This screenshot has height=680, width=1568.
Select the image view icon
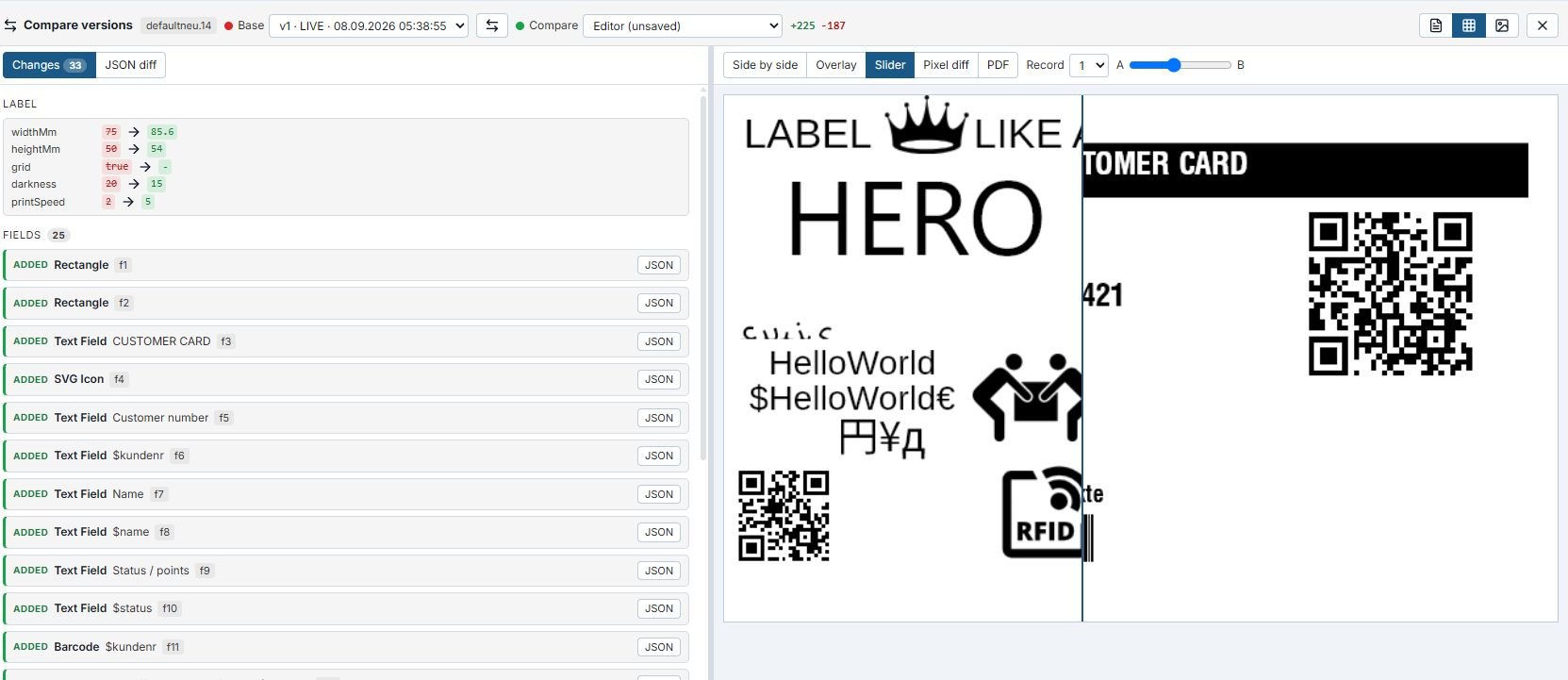point(1502,25)
